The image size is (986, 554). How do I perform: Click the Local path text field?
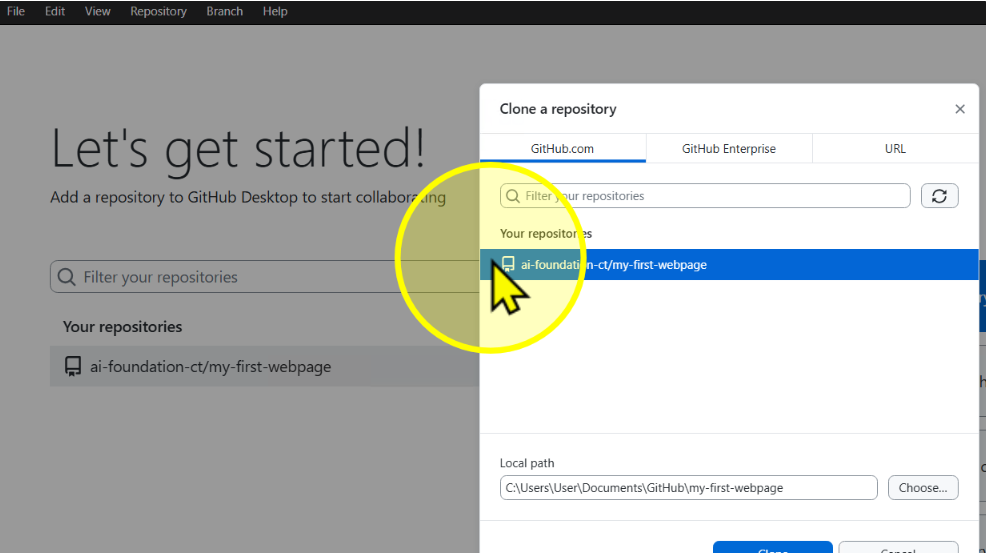point(689,487)
